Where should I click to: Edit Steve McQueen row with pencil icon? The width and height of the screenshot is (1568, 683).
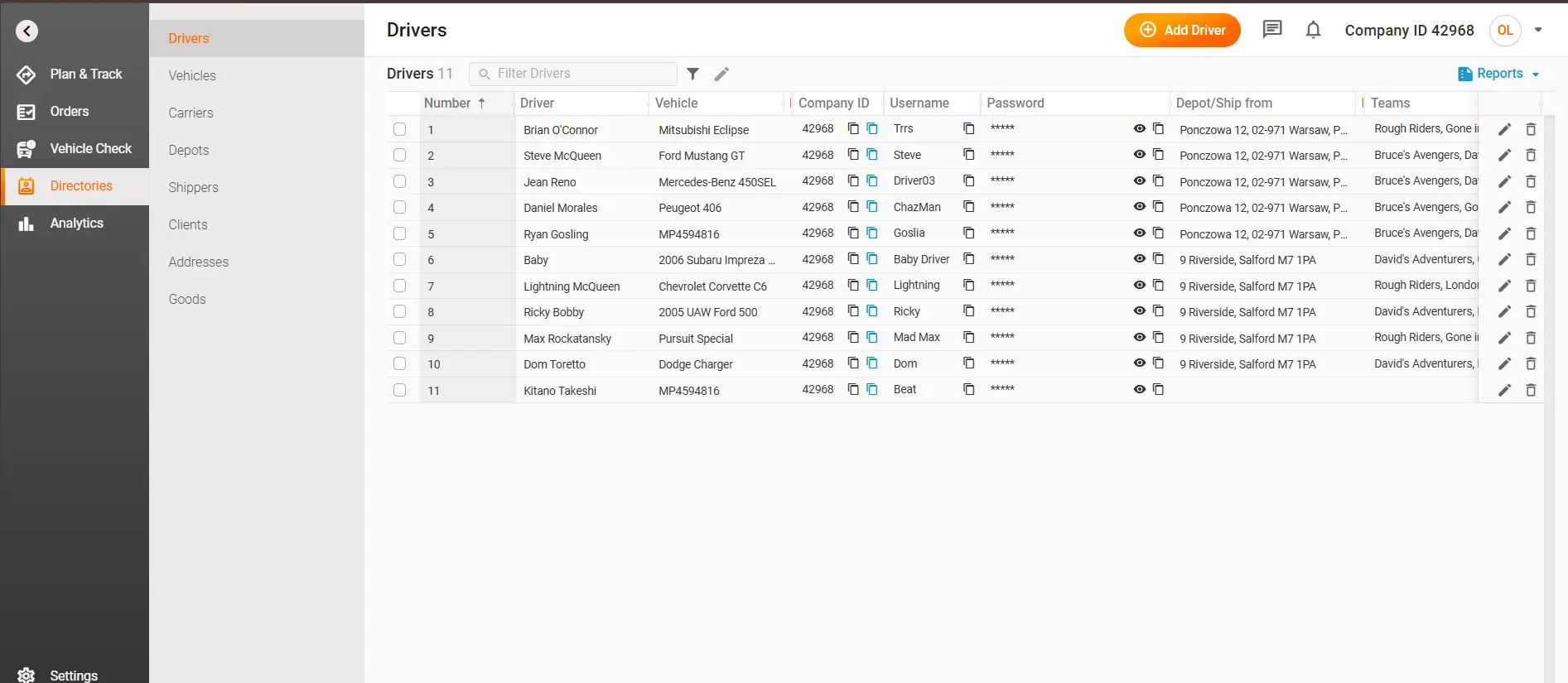[x=1505, y=155]
